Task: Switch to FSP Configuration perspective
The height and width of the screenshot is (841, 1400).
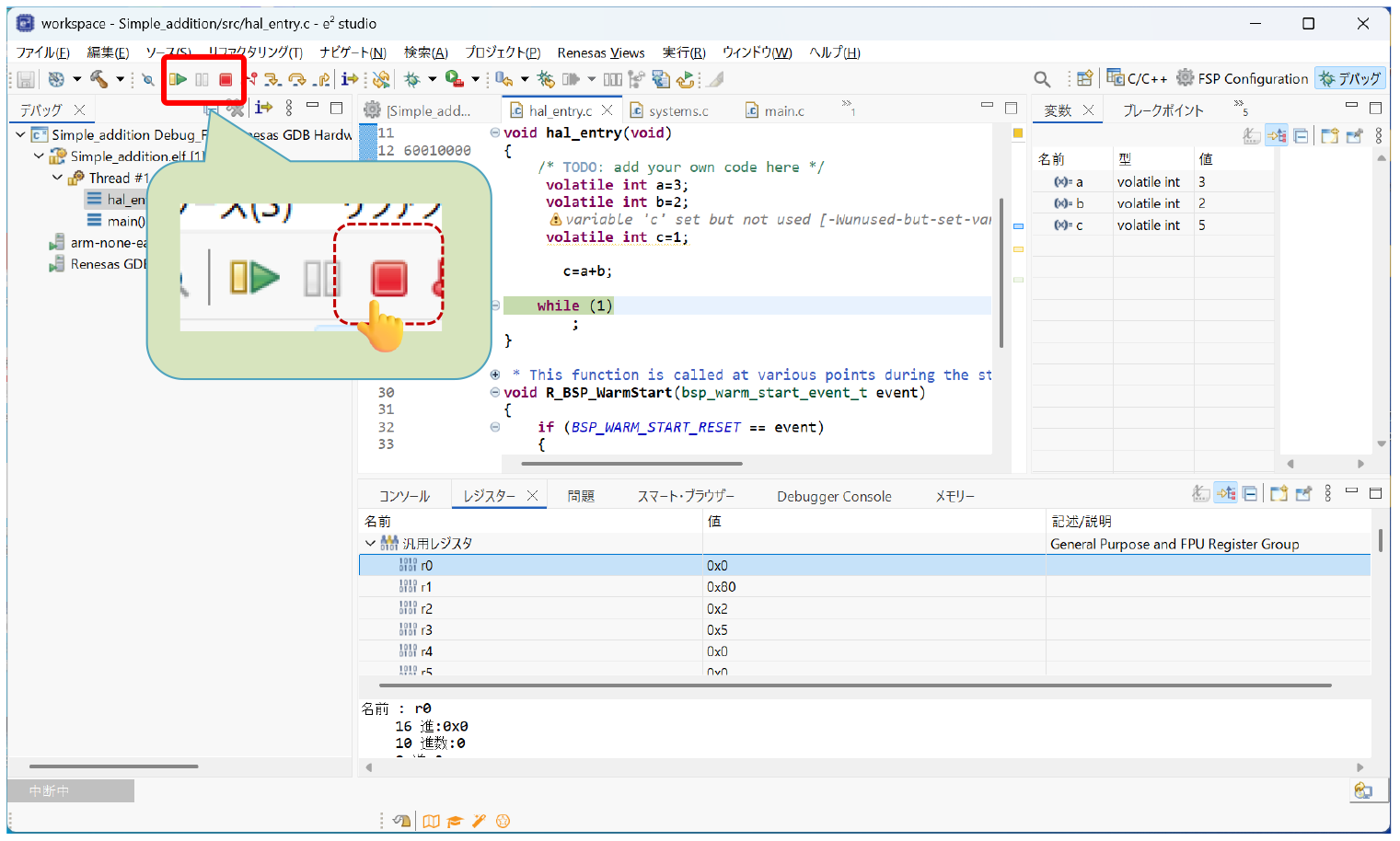Action: [x=1243, y=78]
